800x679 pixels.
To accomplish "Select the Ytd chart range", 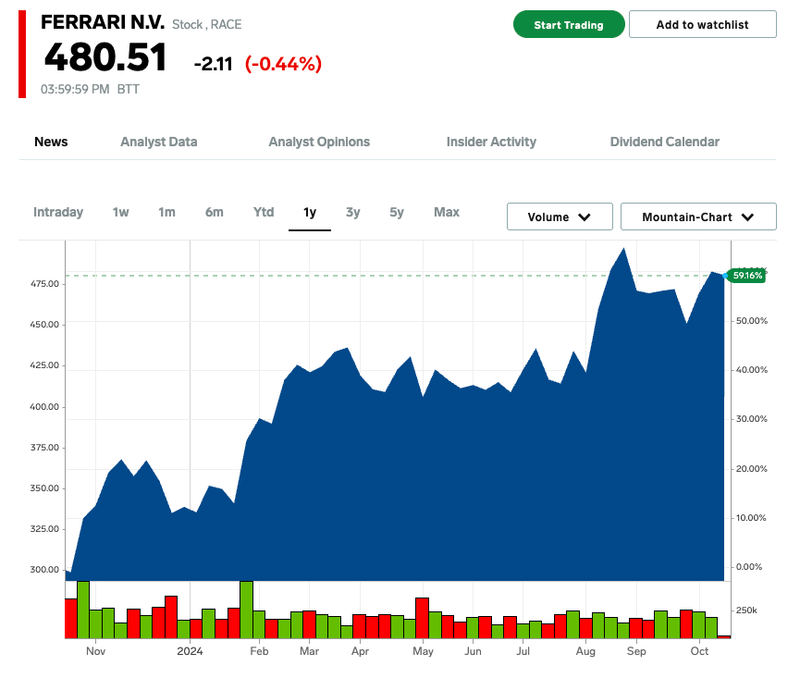I will click(x=264, y=212).
